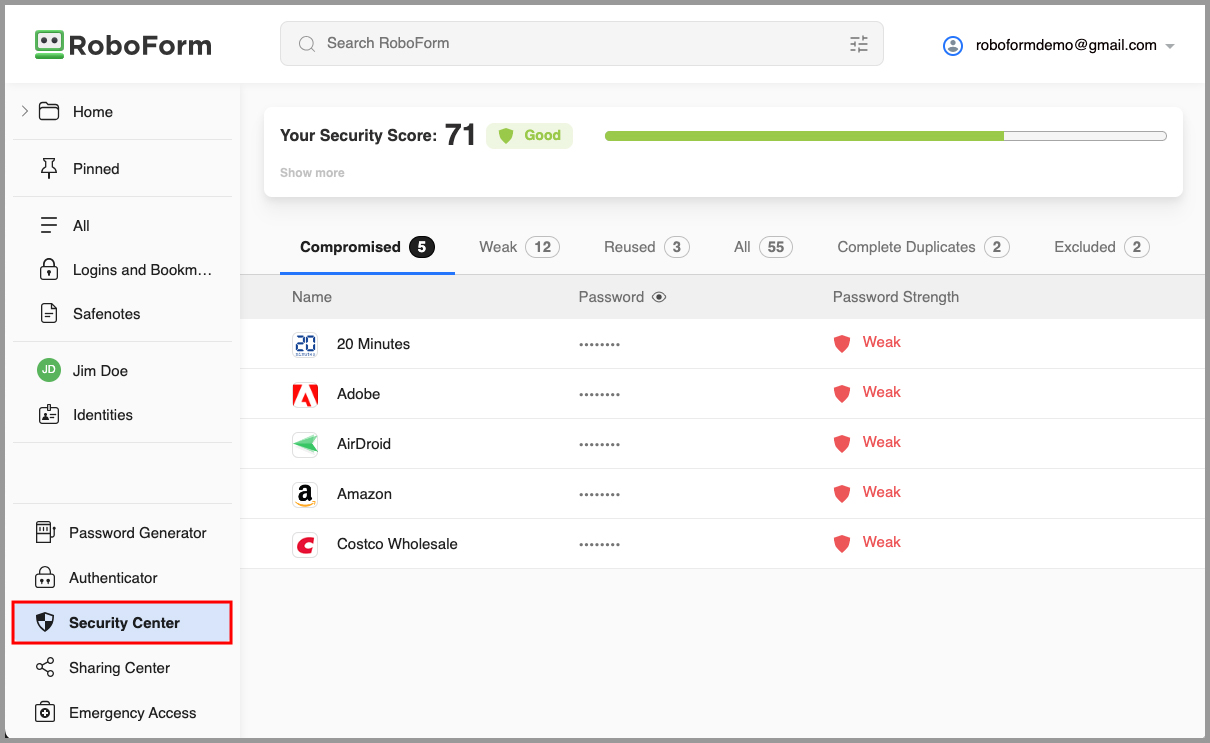Open Safenotes section

tap(106, 314)
